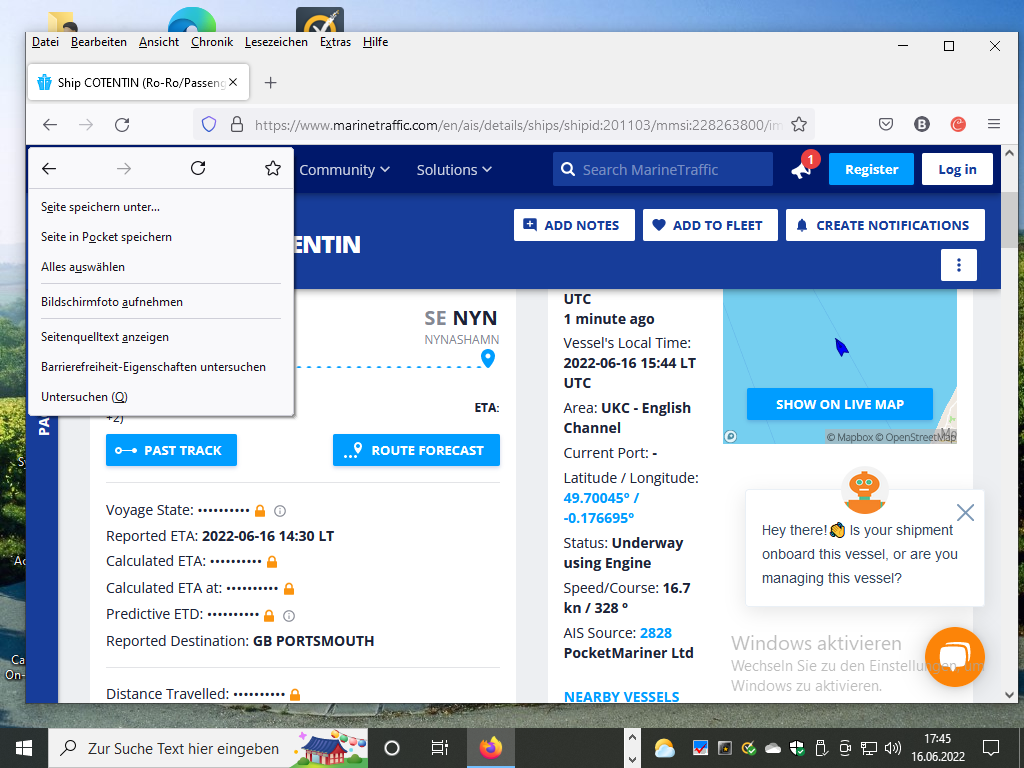This screenshot has width=1024, height=768.
Task: Open the Windows notification center
Action: pos(991,748)
